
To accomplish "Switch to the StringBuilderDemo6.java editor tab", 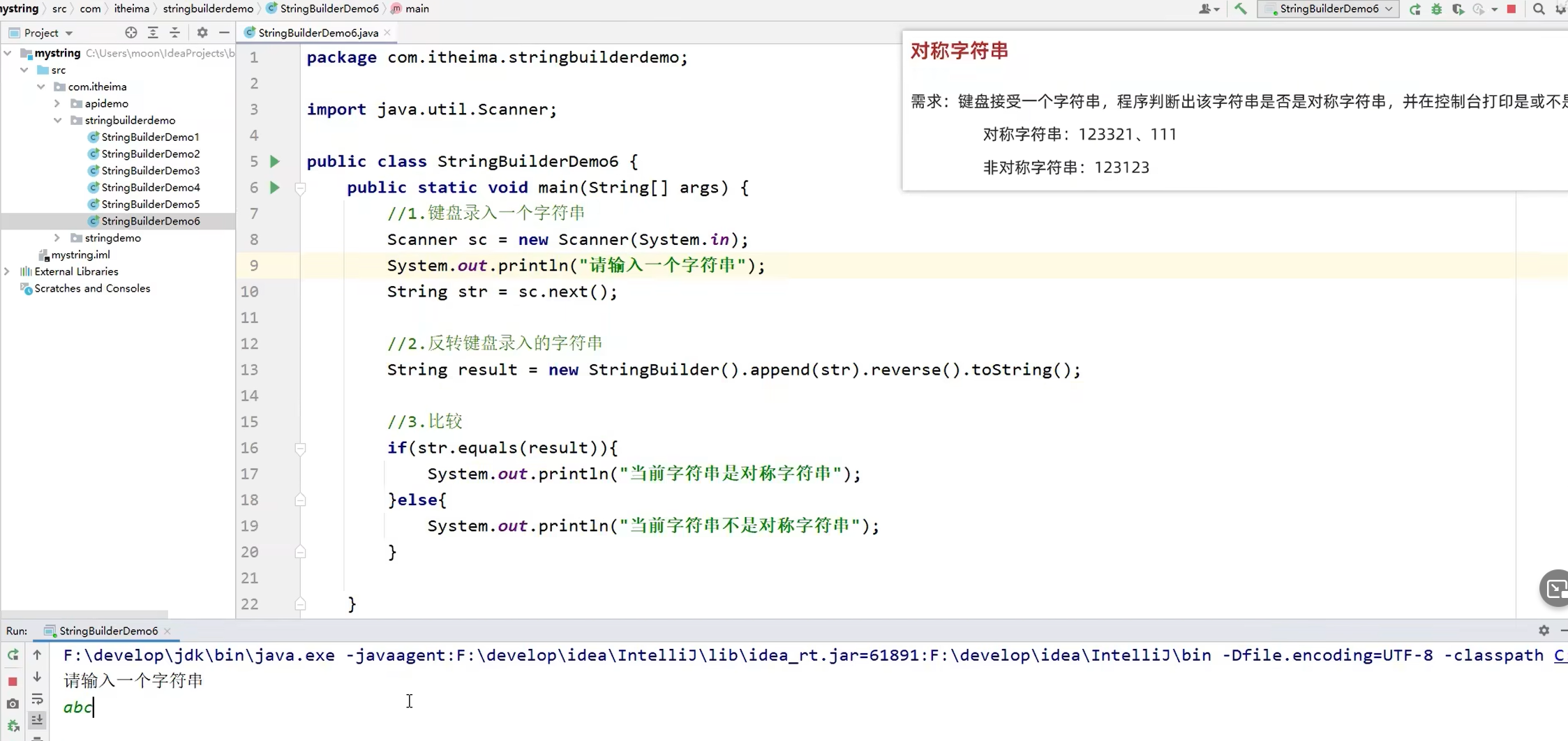I will coord(315,32).
